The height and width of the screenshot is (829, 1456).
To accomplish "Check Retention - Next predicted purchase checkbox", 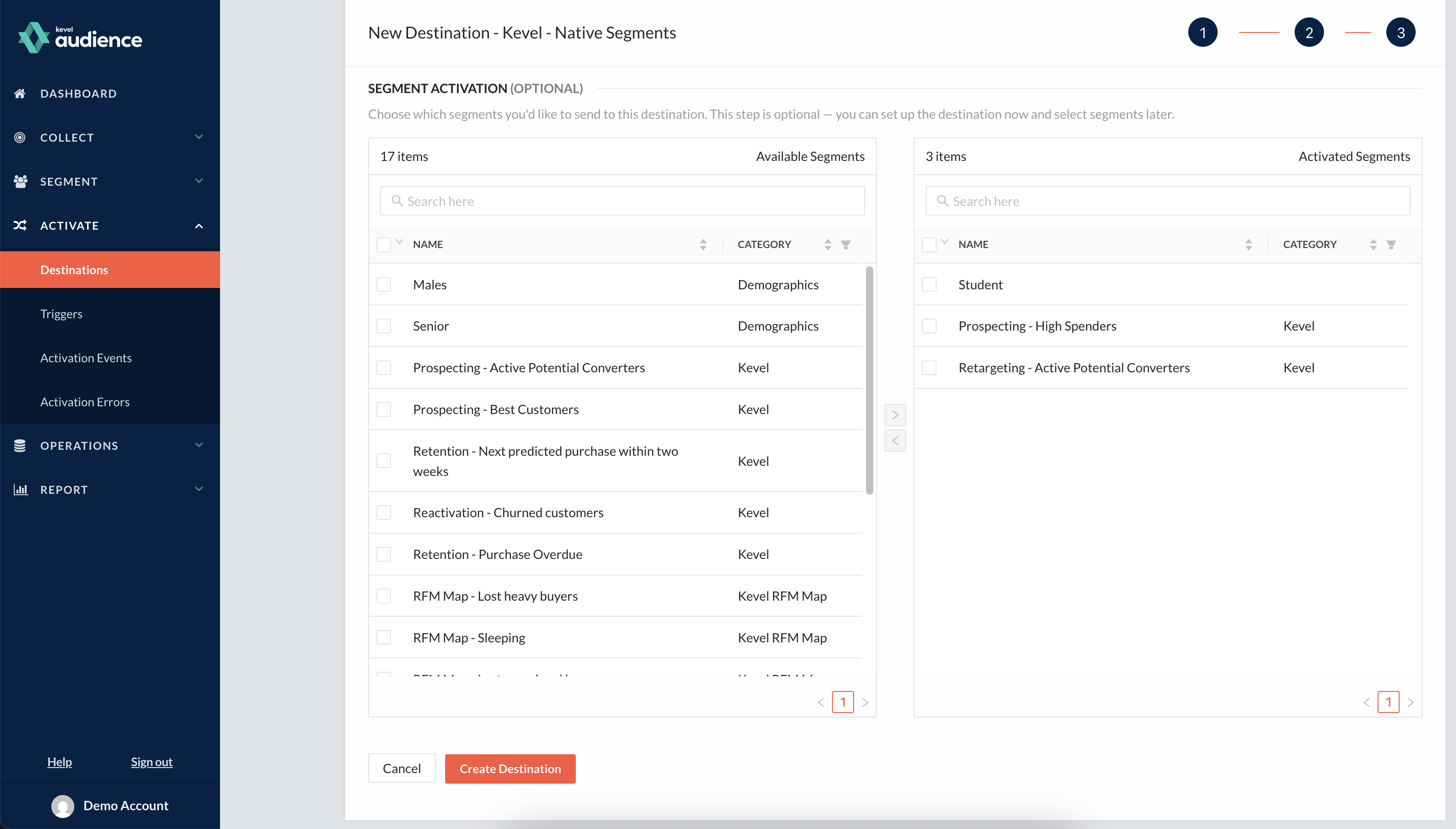I will pyautogui.click(x=384, y=461).
